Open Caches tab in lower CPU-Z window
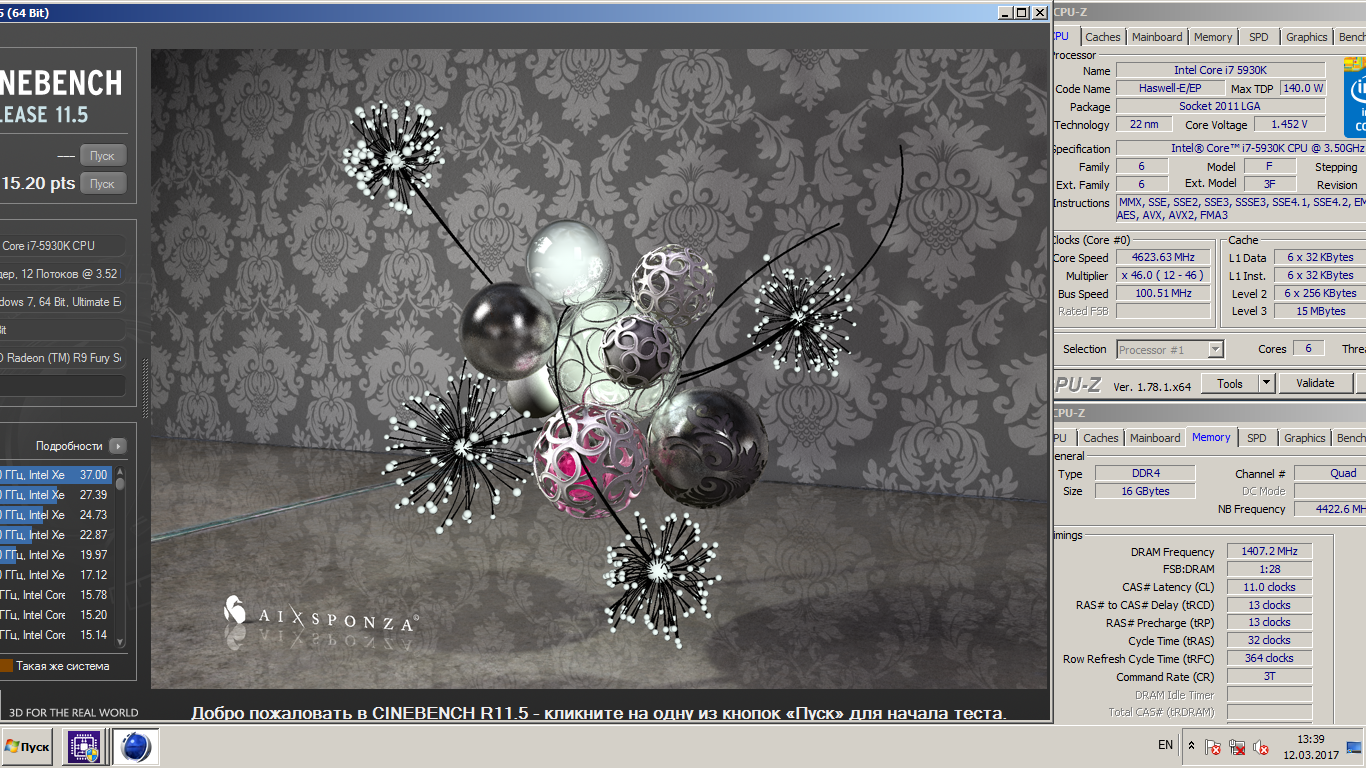 pyautogui.click(x=1101, y=438)
